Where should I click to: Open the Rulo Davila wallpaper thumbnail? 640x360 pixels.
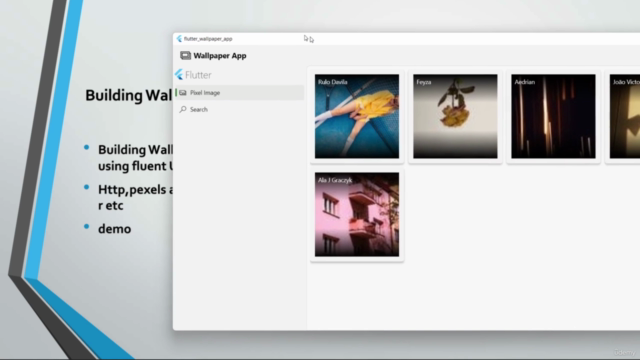[x=357, y=116]
